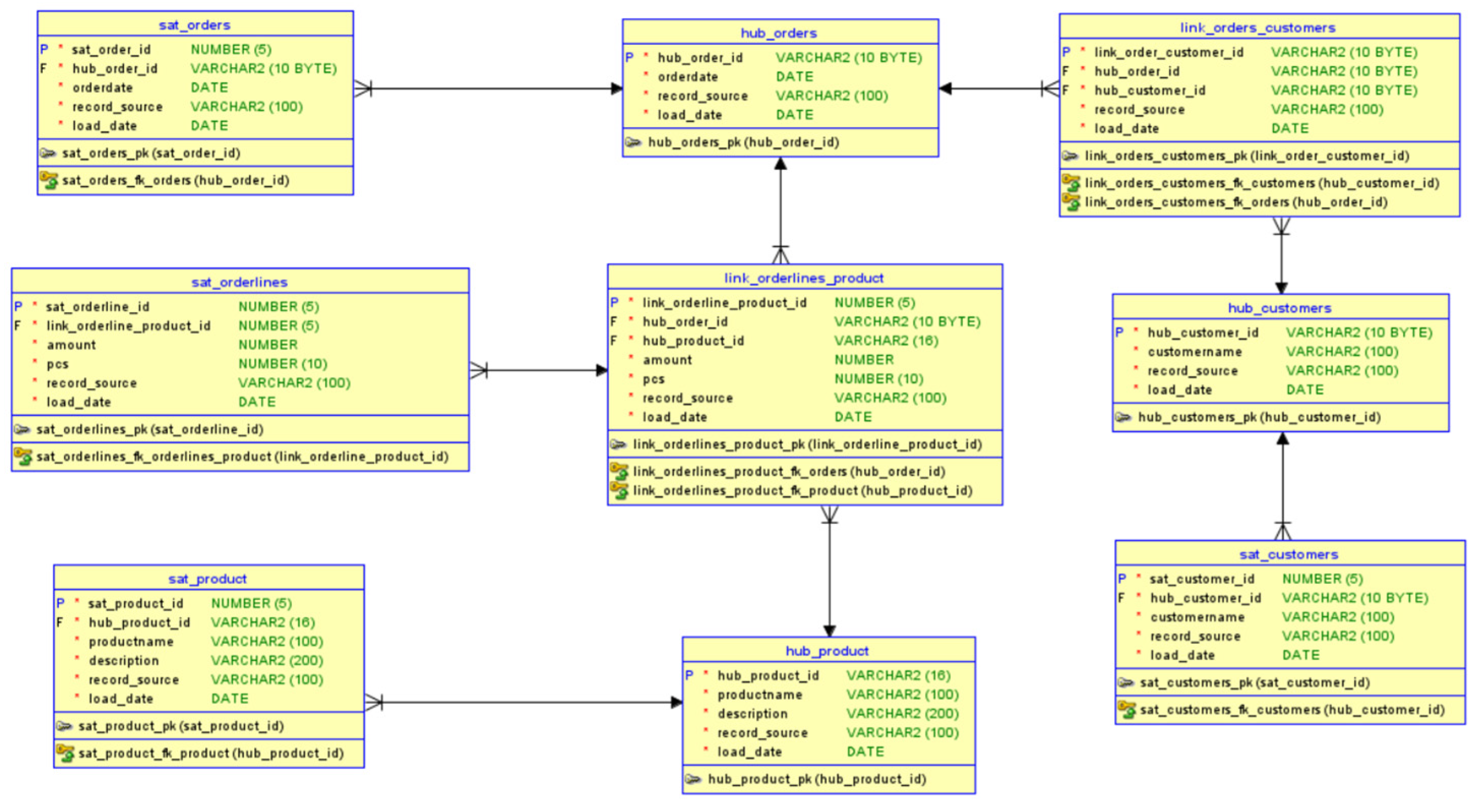Click the sat_customers_fk_customers foreign key icon
The width and height of the screenshot is (1484, 812).
pyautogui.click(x=1126, y=709)
